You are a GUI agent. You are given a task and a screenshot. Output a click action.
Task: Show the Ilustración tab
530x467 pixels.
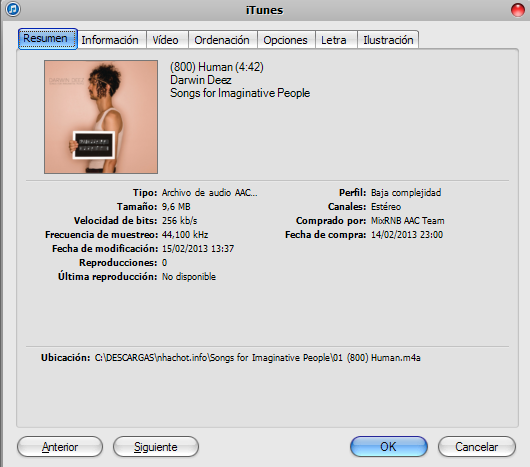click(x=388, y=40)
